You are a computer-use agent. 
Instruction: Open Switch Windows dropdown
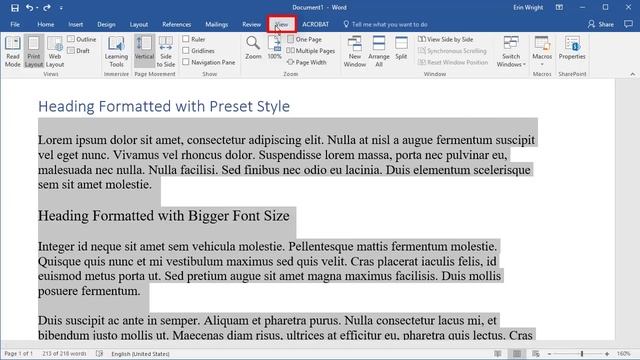511,51
